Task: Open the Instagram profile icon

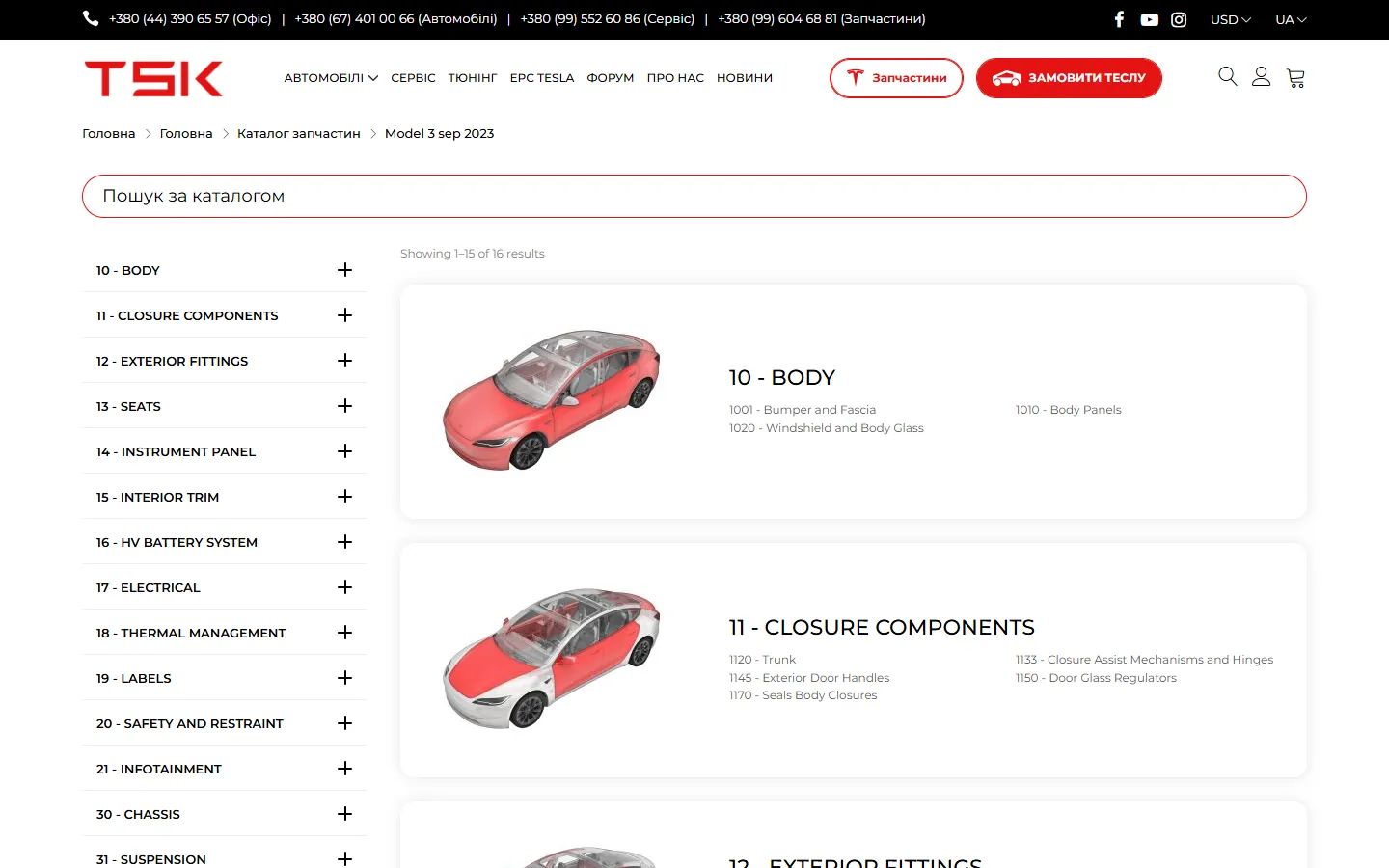Action: (1179, 19)
